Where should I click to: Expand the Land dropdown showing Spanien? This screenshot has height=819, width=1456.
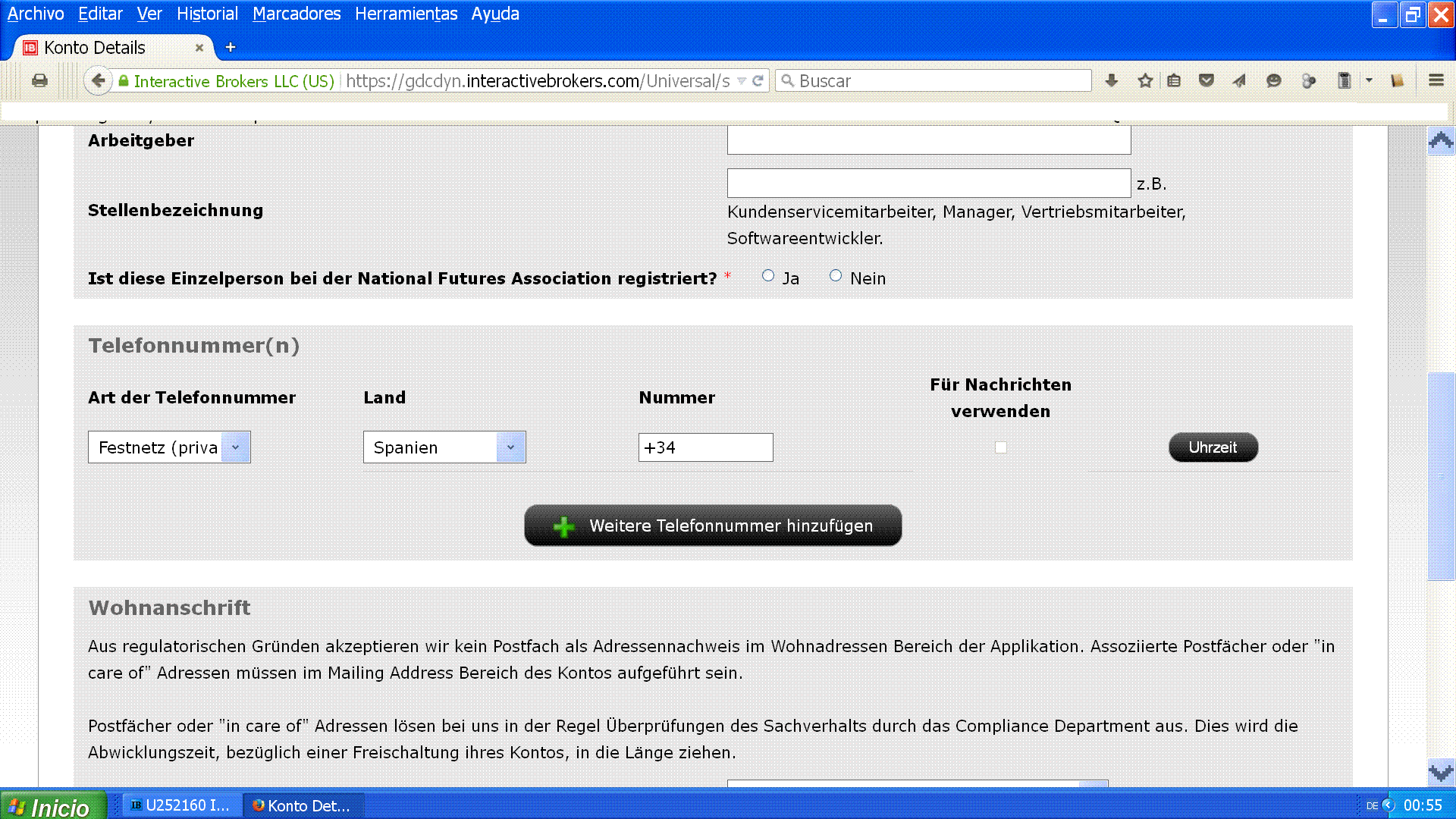pyautogui.click(x=444, y=447)
